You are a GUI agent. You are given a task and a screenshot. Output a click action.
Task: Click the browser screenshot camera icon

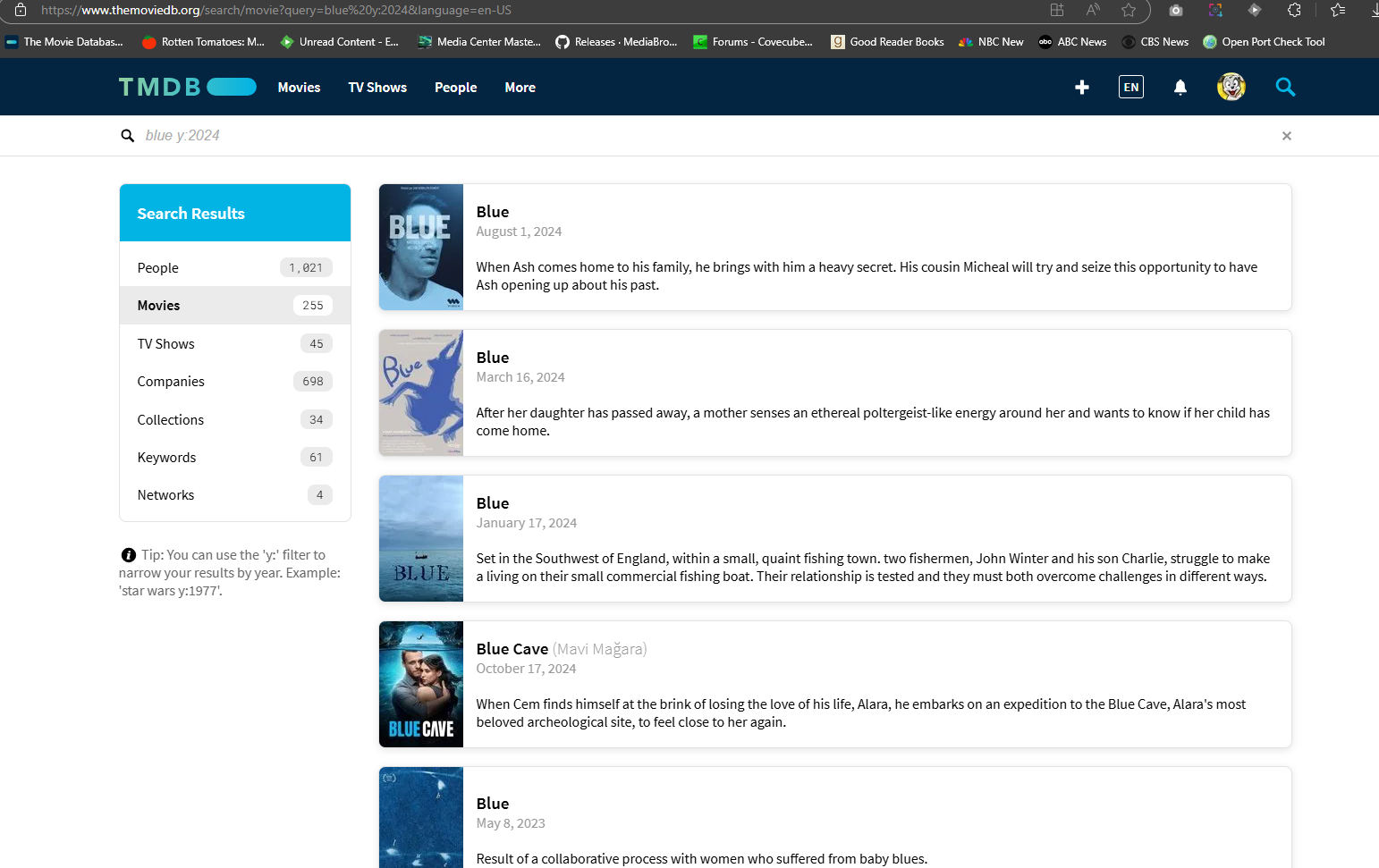[1176, 11]
